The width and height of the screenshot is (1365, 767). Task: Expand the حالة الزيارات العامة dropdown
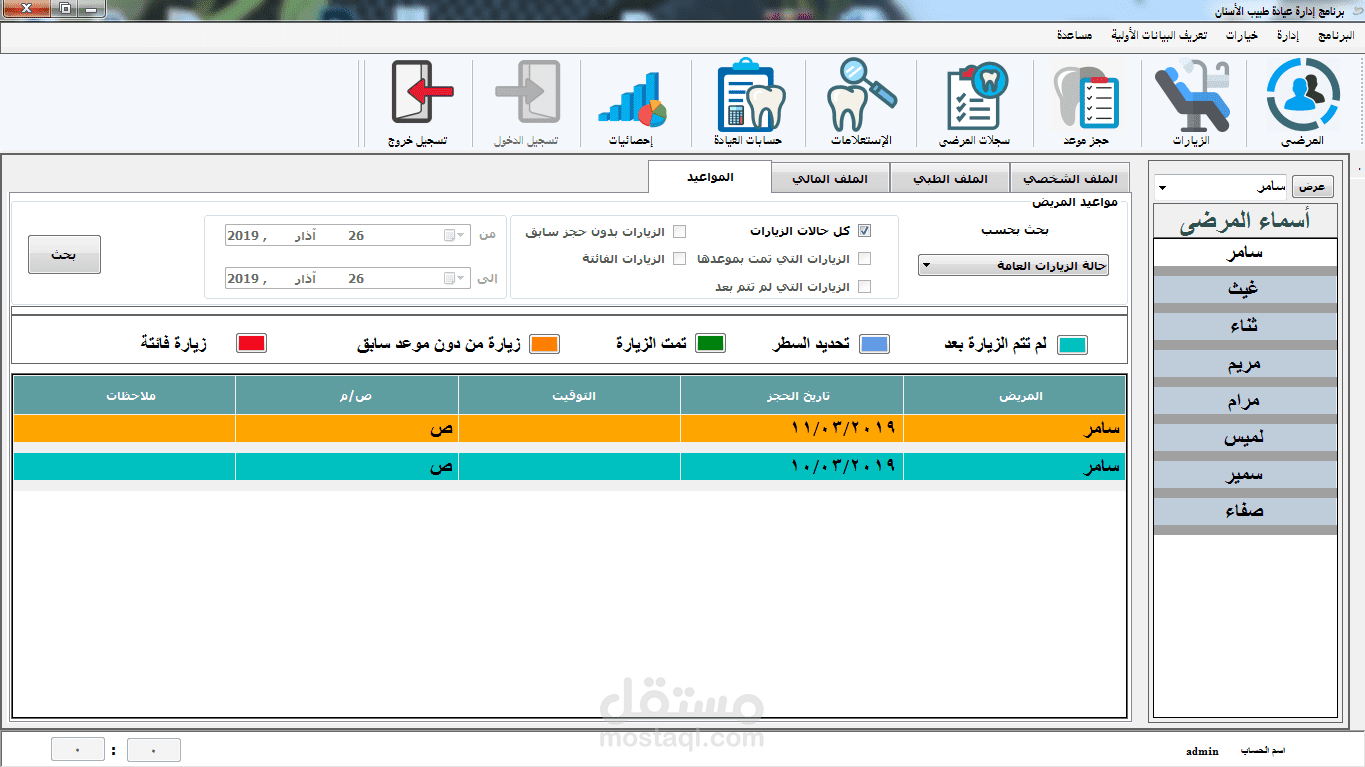[1013, 265]
